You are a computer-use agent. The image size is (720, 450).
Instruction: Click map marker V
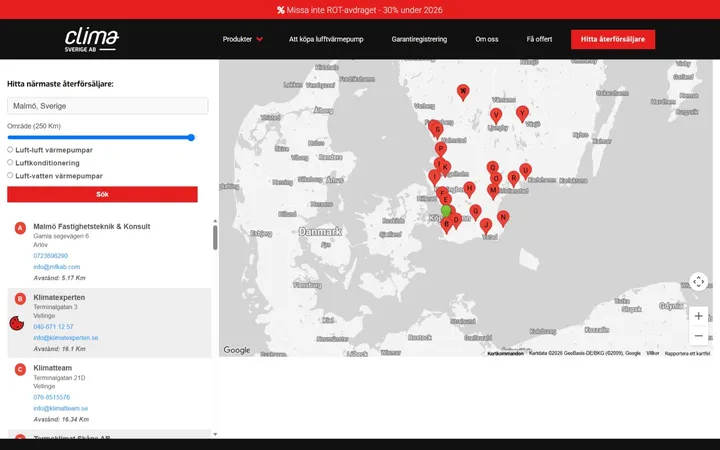[x=495, y=116]
